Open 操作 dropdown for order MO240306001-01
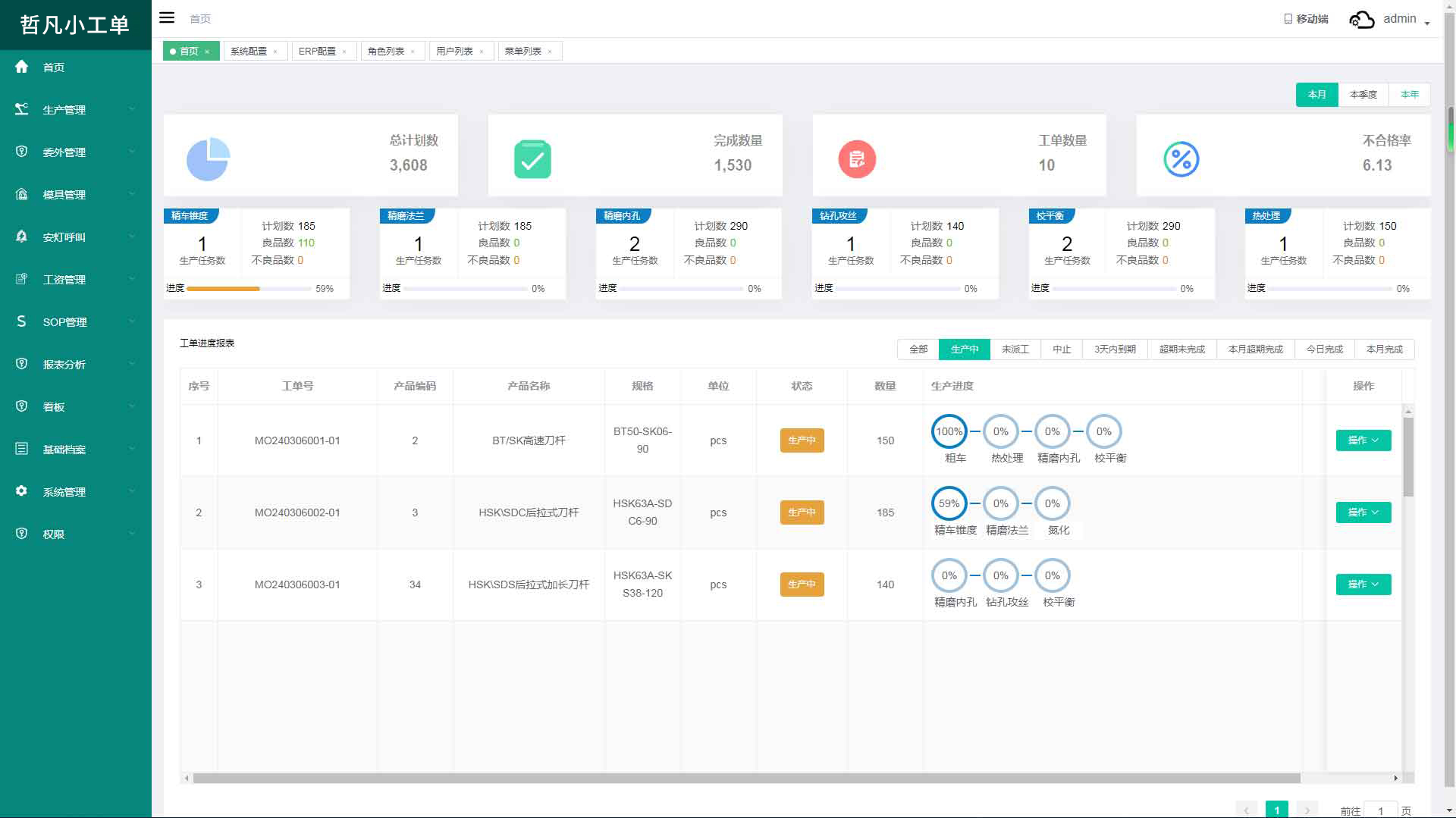The height and width of the screenshot is (818, 1456). point(1363,440)
